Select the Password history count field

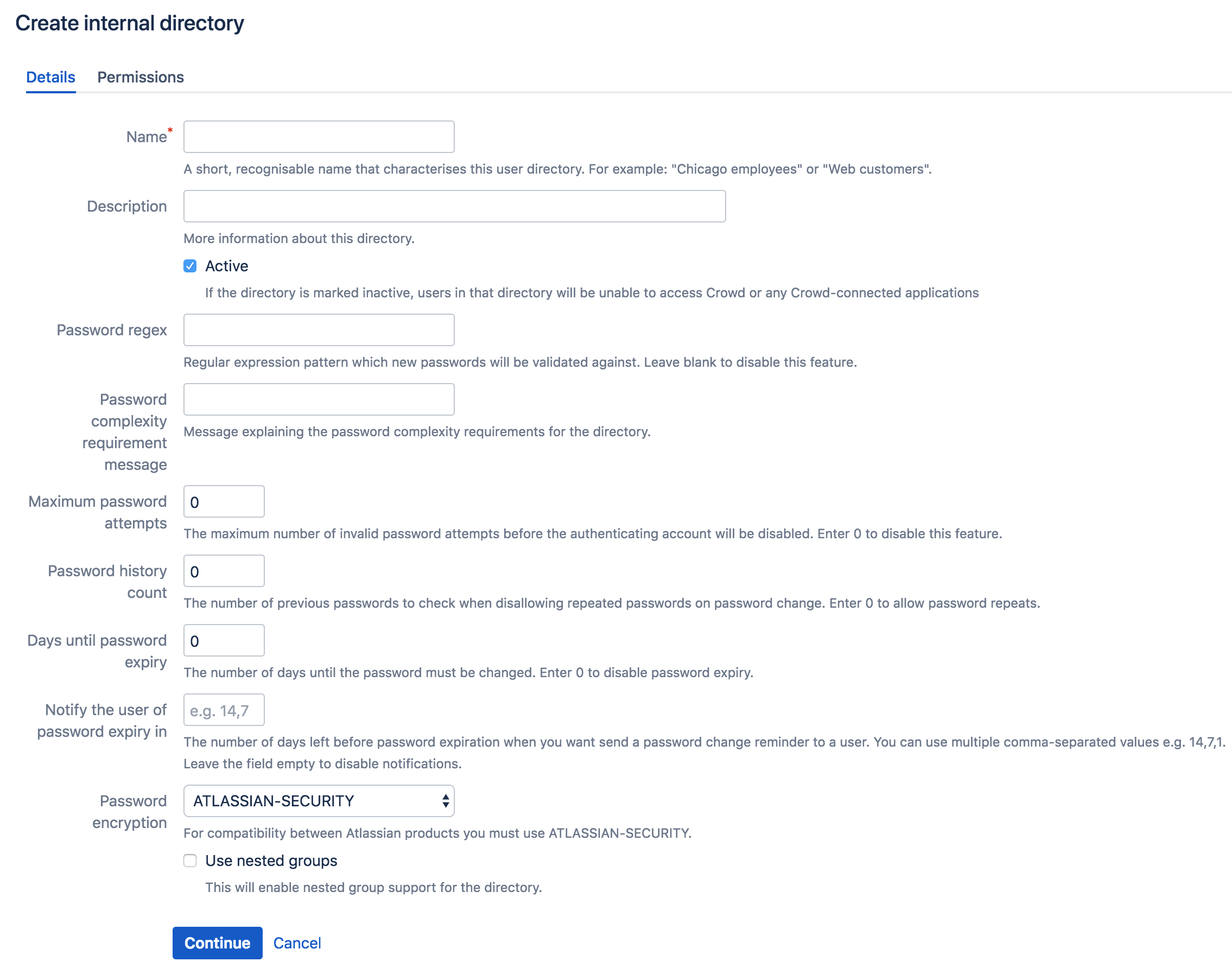224,571
